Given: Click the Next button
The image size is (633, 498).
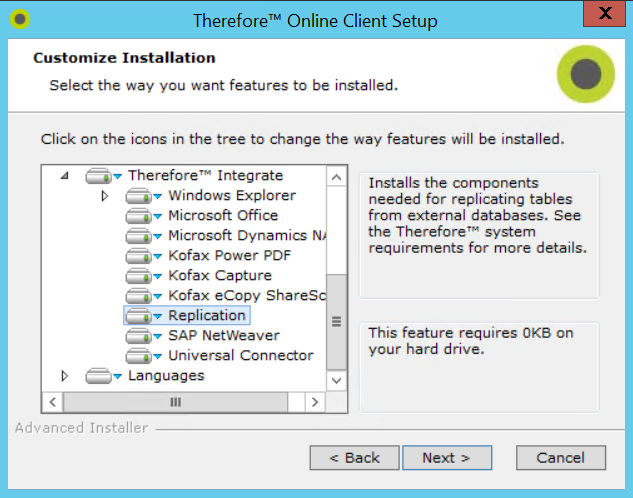Looking at the screenshot, I should click(x=446, y=458).
